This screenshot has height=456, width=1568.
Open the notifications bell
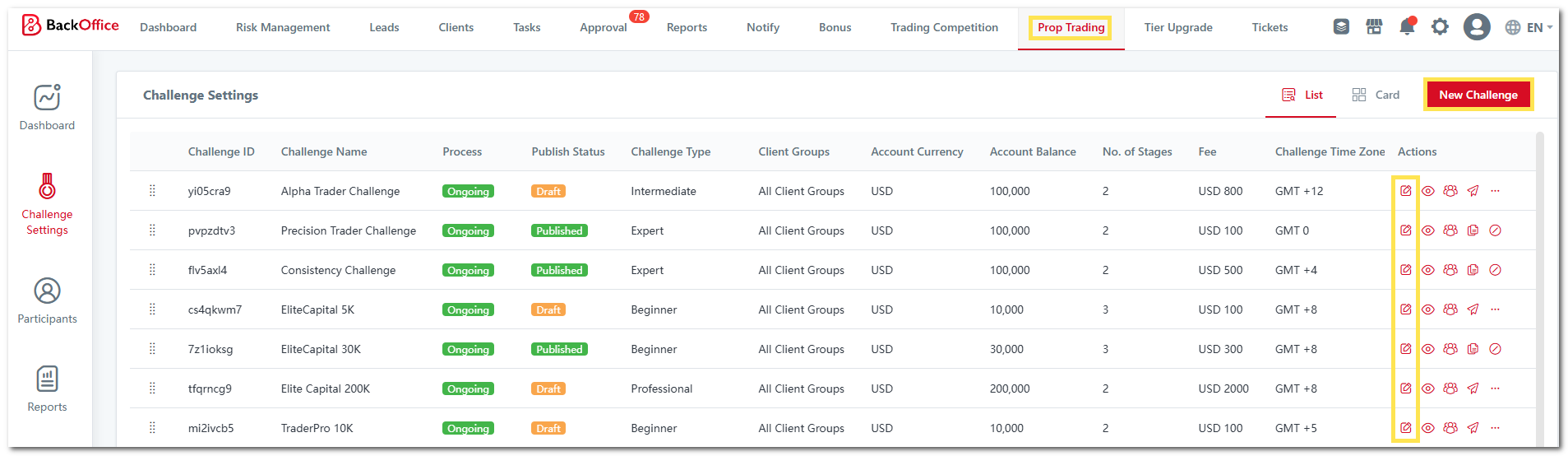click(1407, 27)
